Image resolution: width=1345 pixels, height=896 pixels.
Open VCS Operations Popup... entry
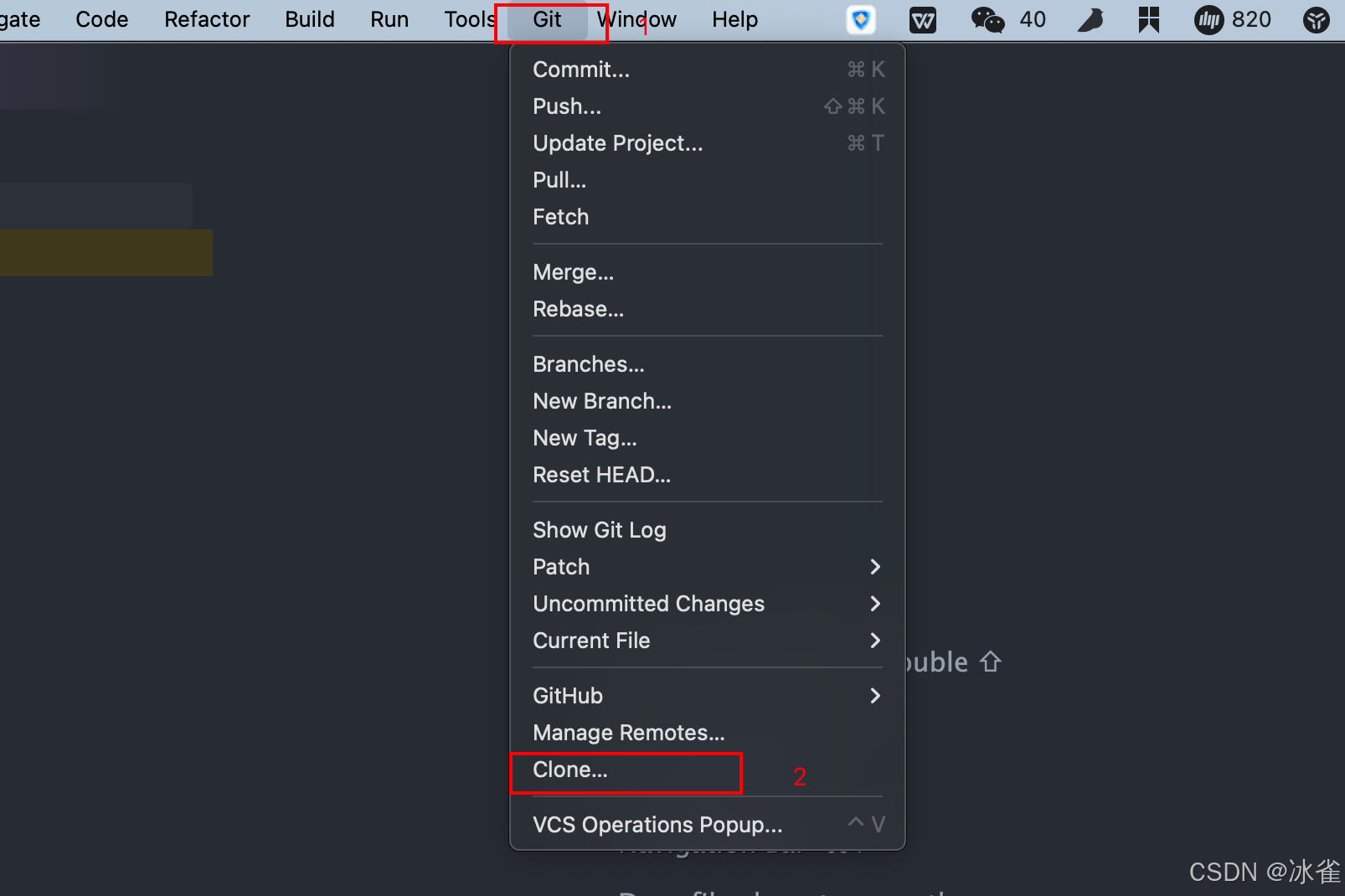click(x=708, y=825)
